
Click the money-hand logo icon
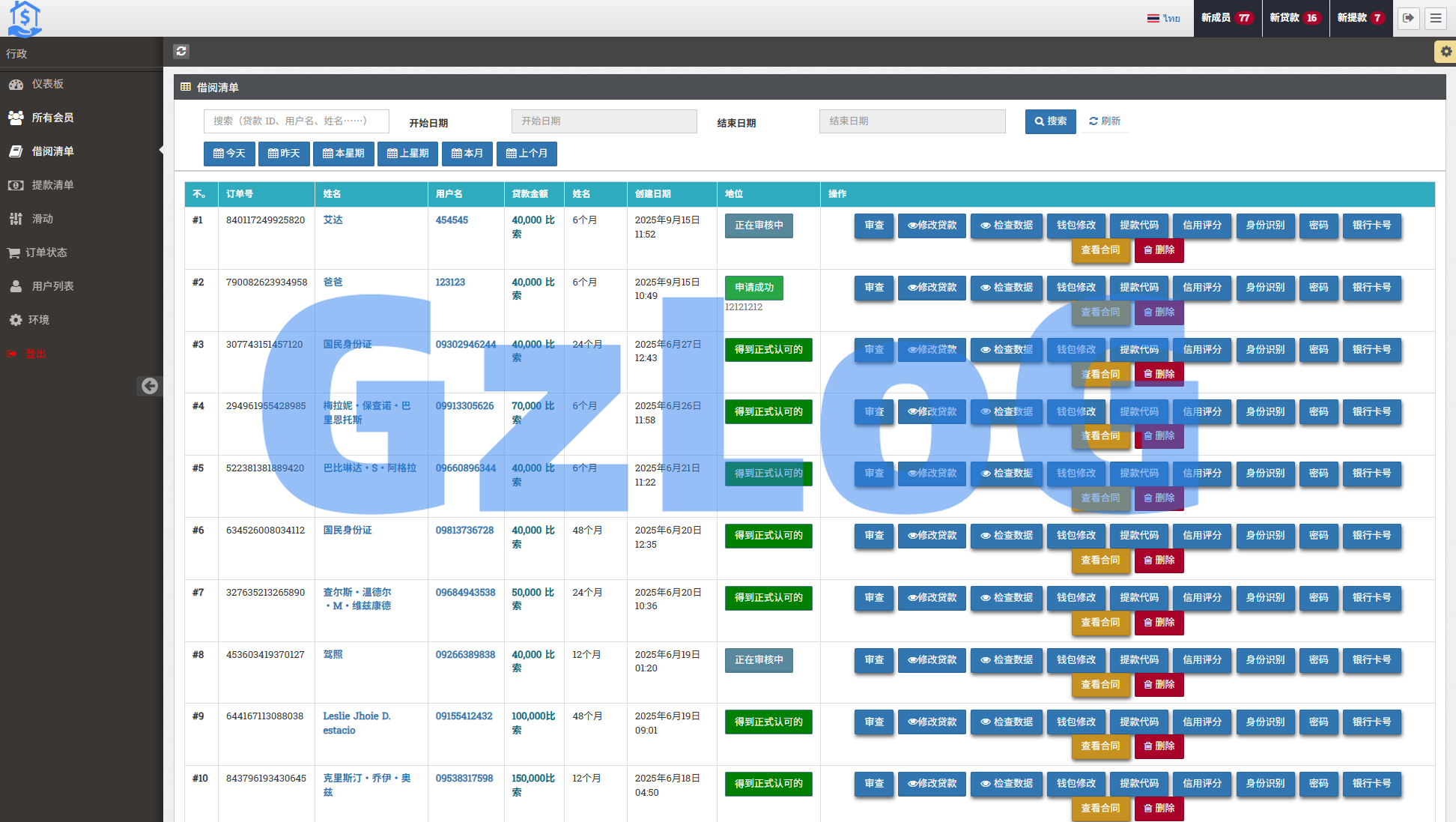[x=25, y=18]
